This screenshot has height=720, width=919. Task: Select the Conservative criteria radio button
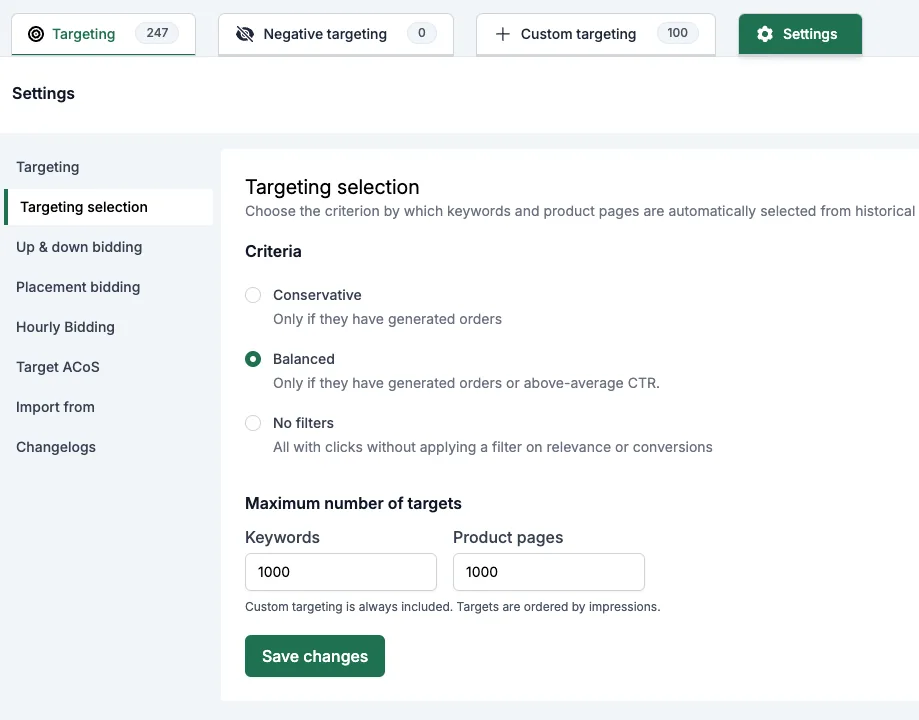pyautogui.click(x=253, y=295)
